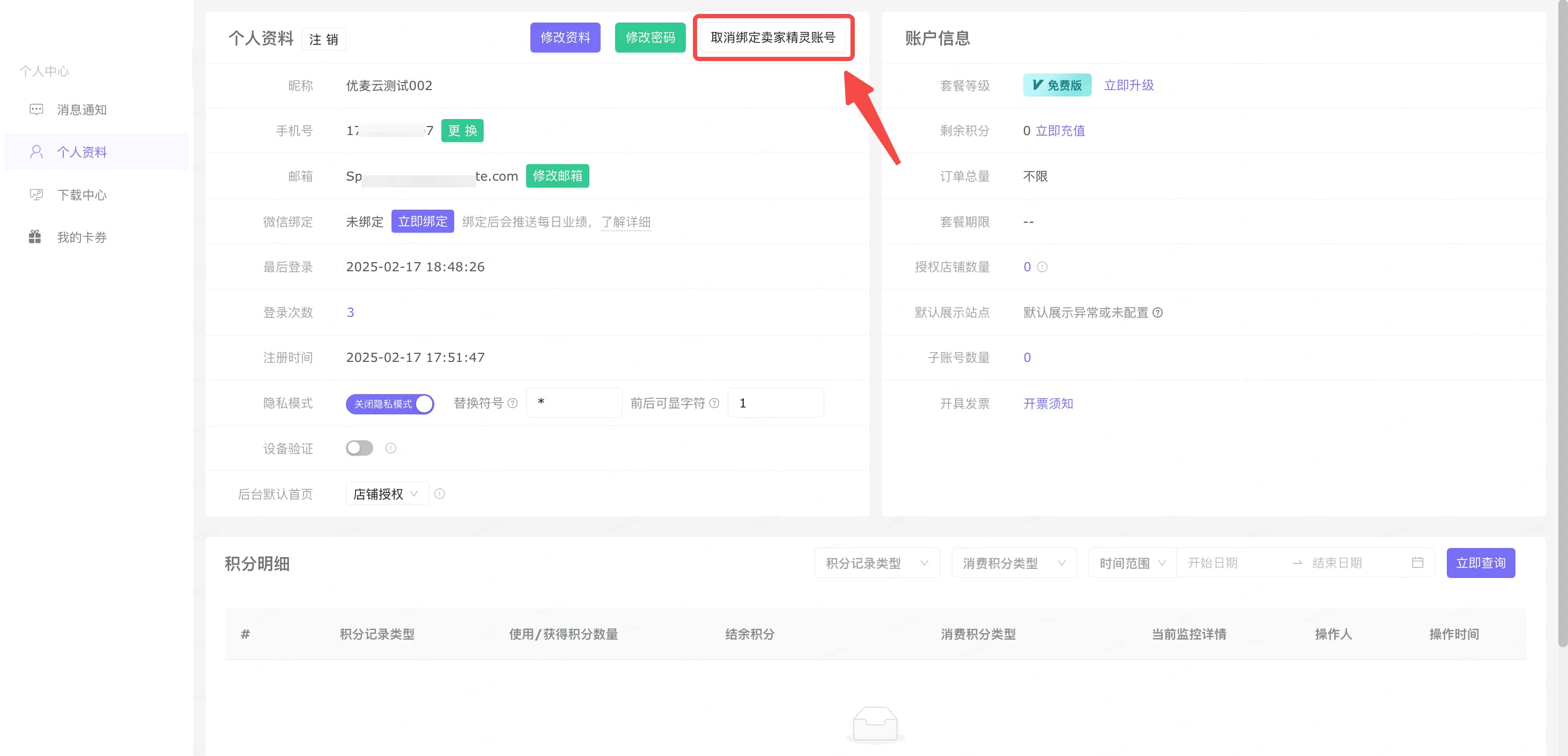Viewport: 1568px width, 756px height.
Task: Open the calendar icon beside 结束日期
Action: coord(1419,562)
